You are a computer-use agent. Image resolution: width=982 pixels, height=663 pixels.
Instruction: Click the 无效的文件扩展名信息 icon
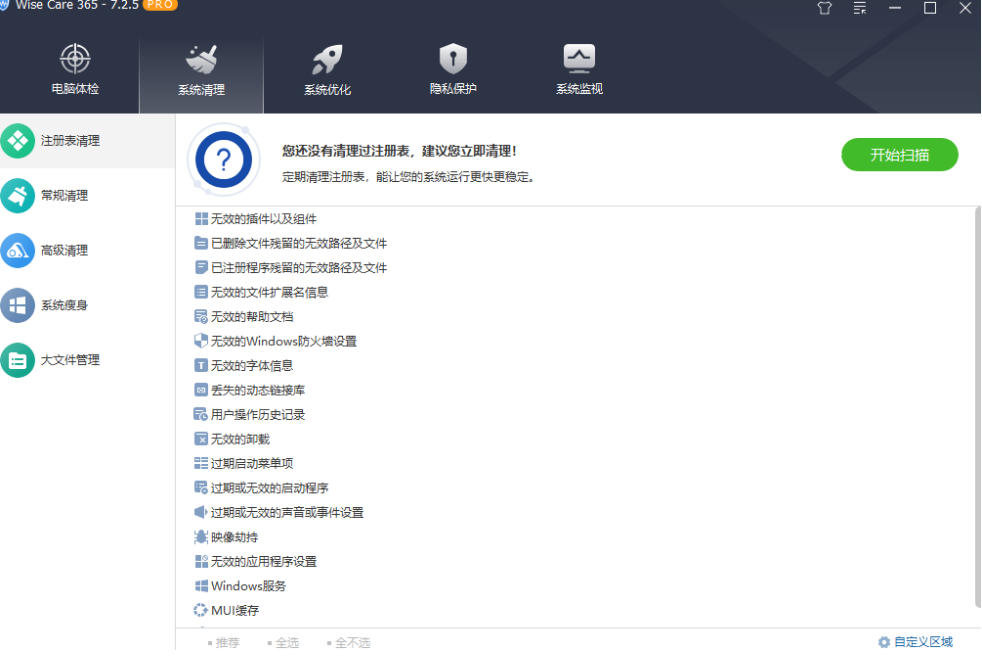point(201,292)
